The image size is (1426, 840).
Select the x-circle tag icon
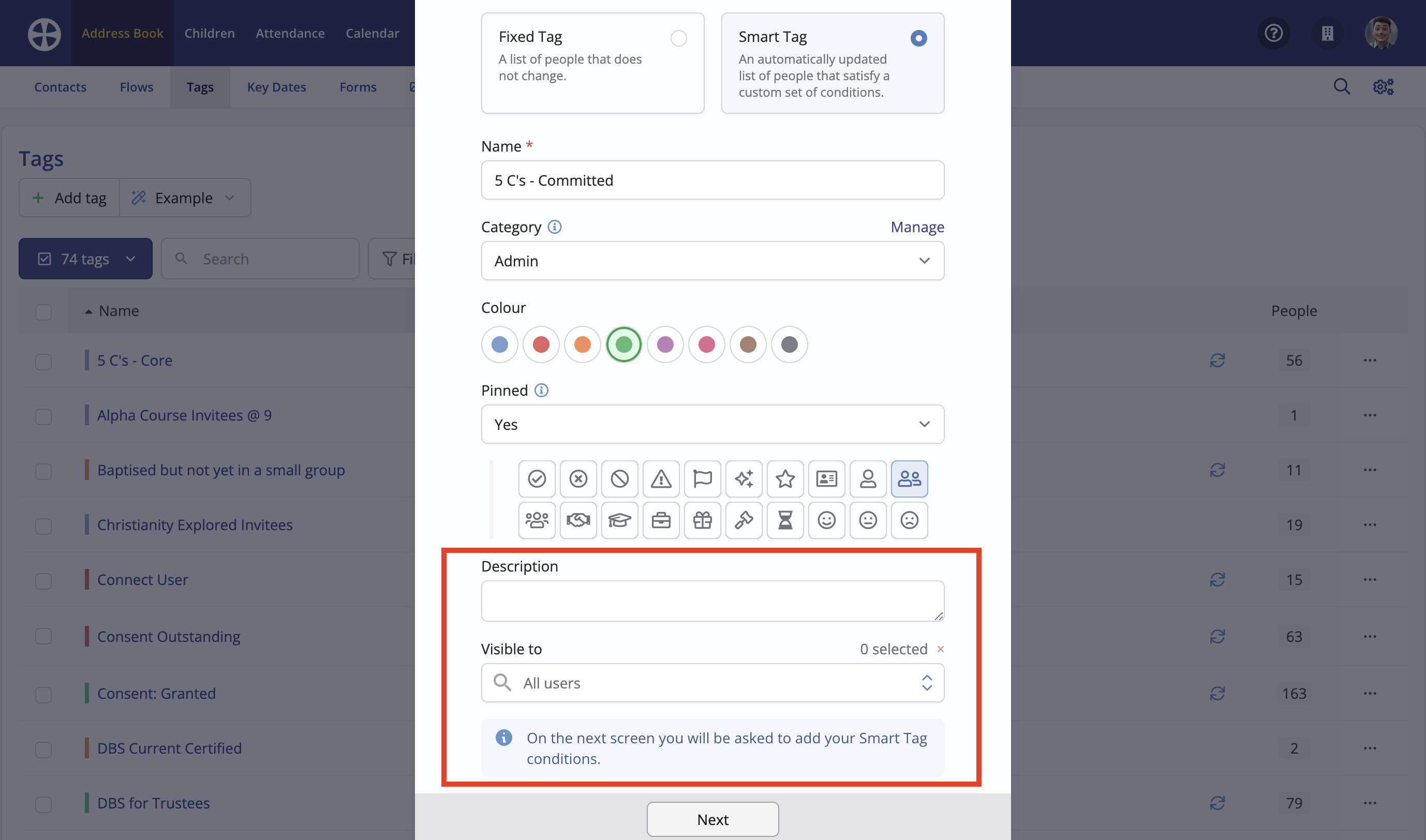[x=578, y=479]
